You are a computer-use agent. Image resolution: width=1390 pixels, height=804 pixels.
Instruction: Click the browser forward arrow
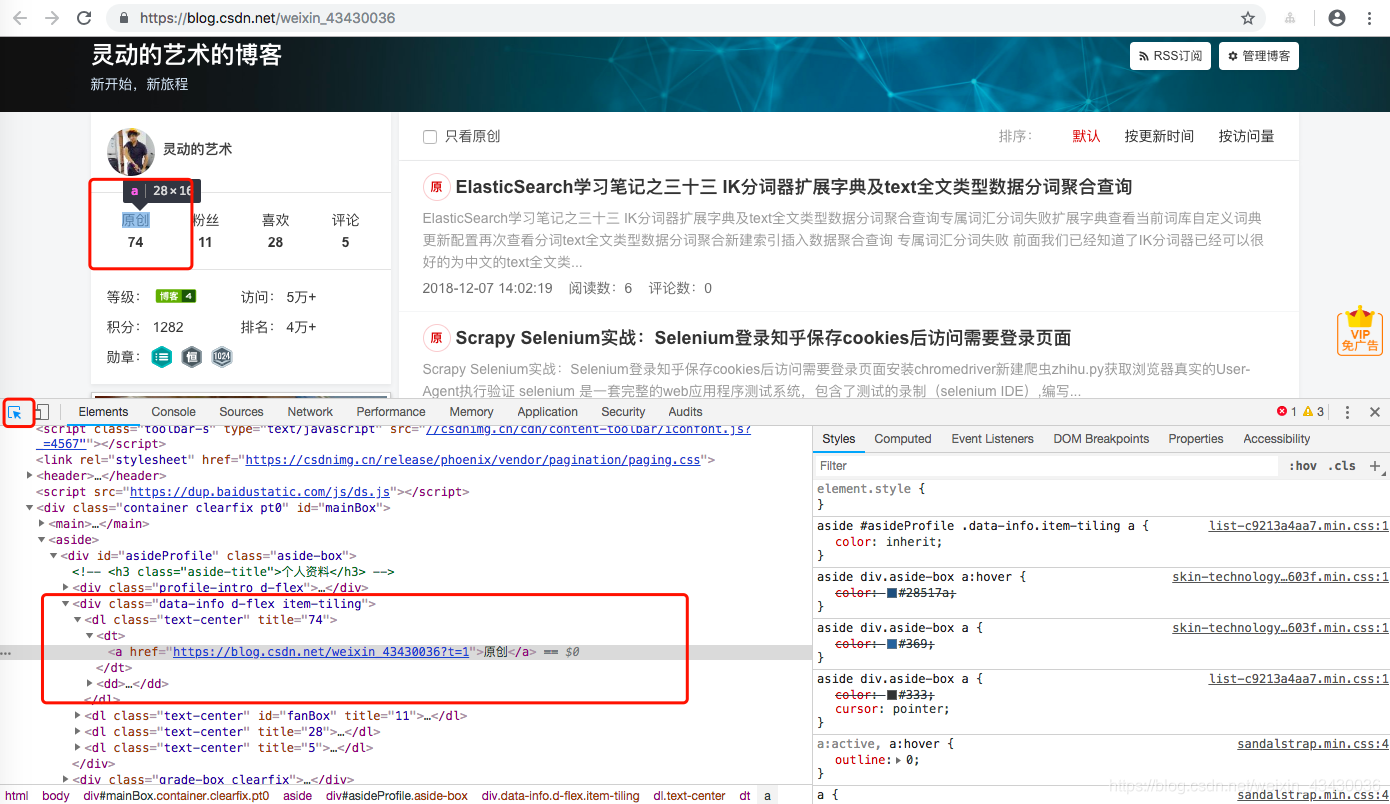(x=53, y=18)
